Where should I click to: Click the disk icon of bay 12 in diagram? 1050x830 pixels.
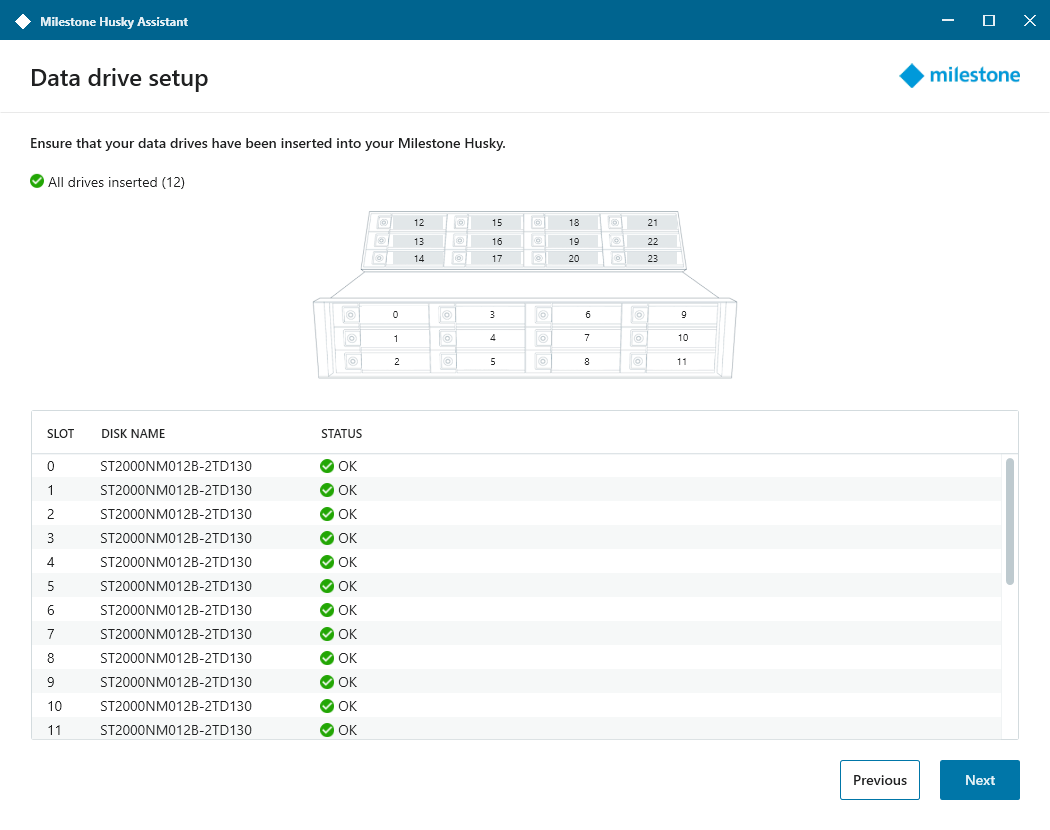(384, 222)
